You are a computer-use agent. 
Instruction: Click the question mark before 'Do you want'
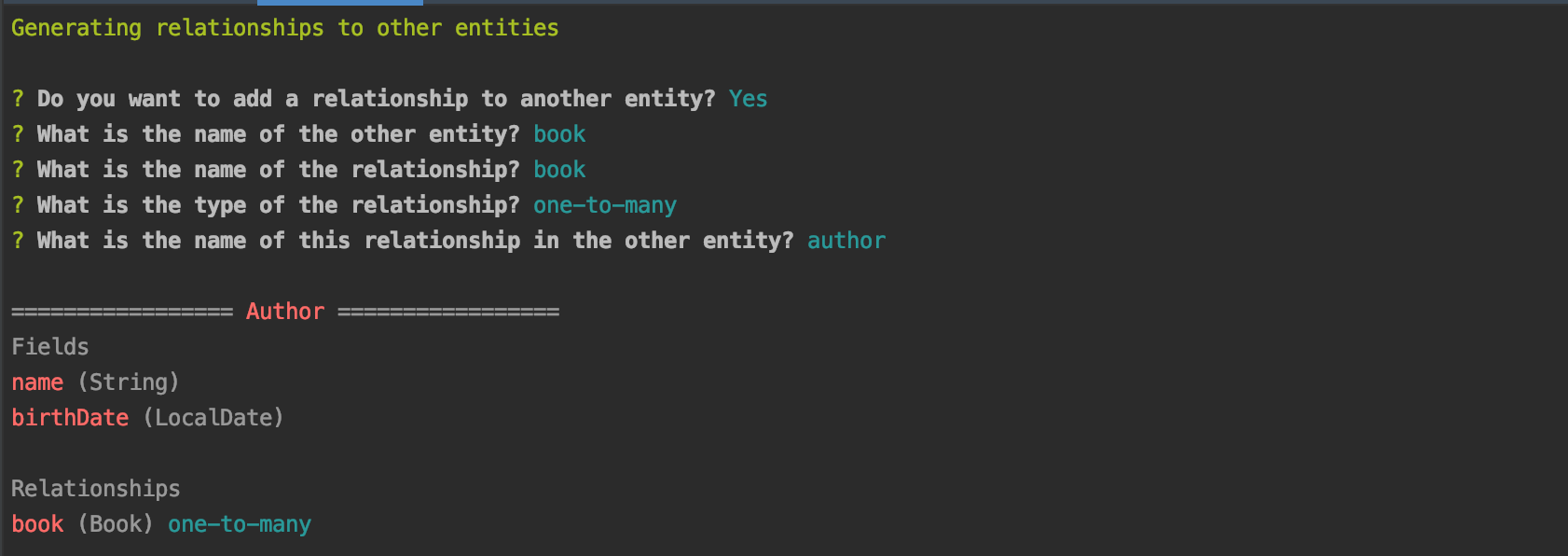(x=18, y=99)
